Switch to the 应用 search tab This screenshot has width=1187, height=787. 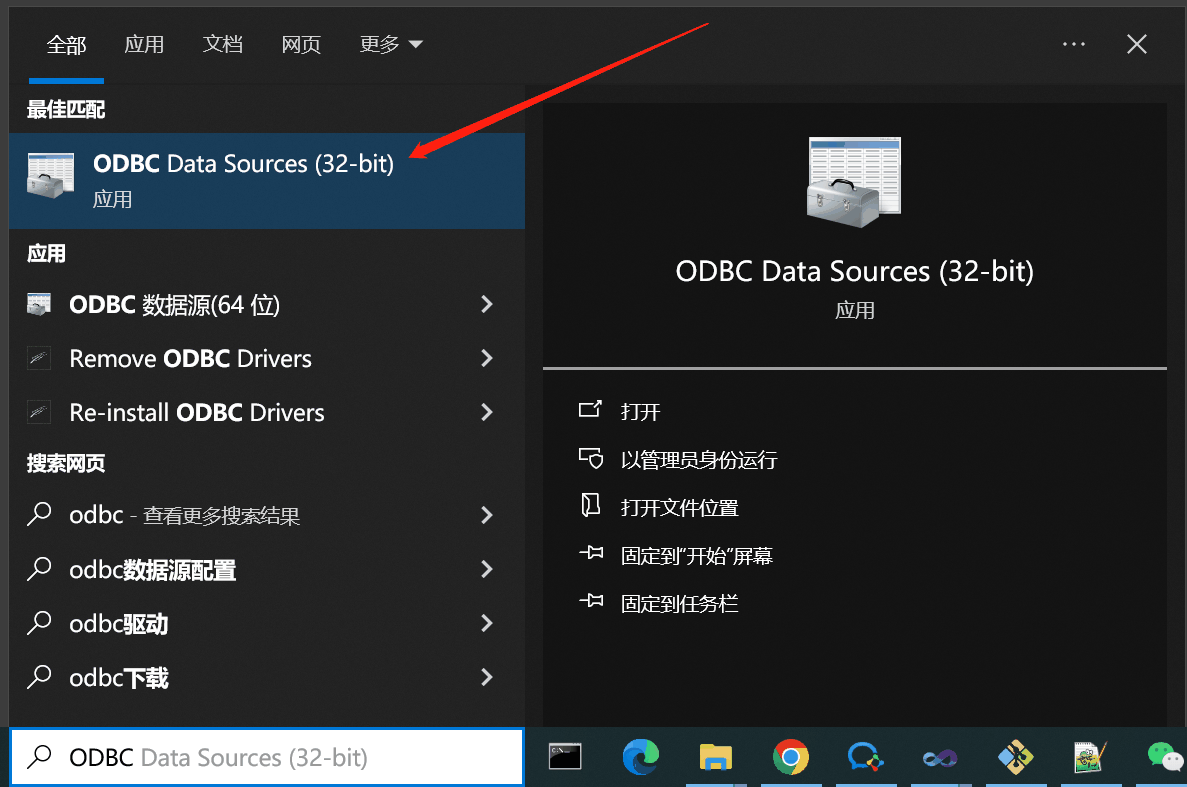144,45
